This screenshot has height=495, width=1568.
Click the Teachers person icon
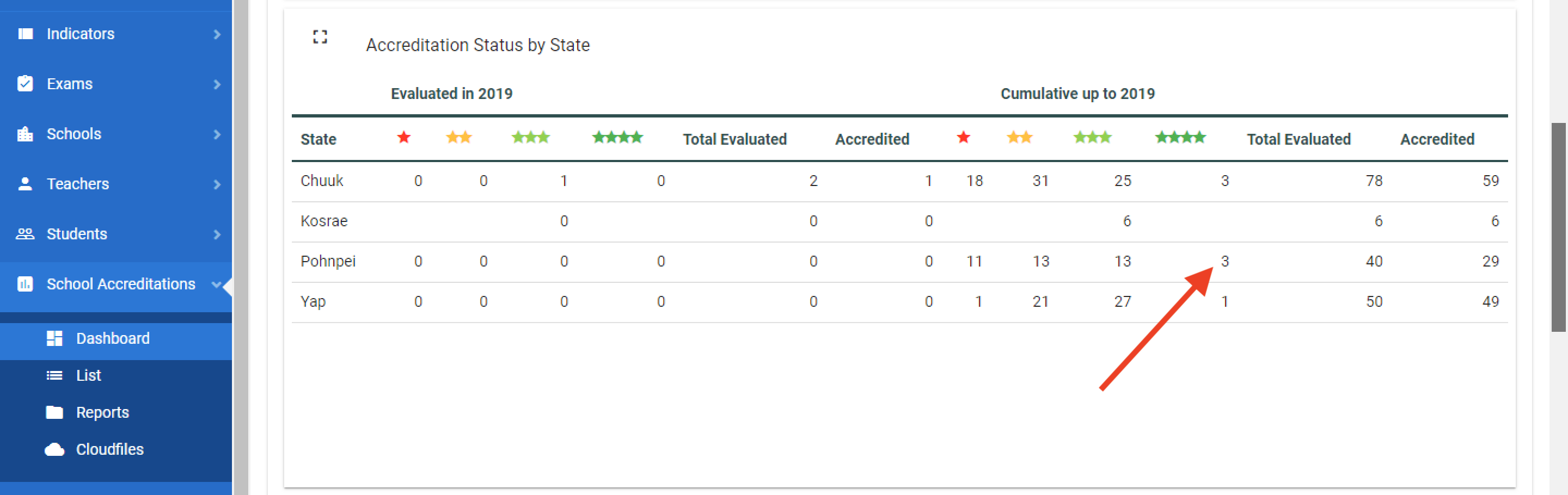click(x=26, y=184)
